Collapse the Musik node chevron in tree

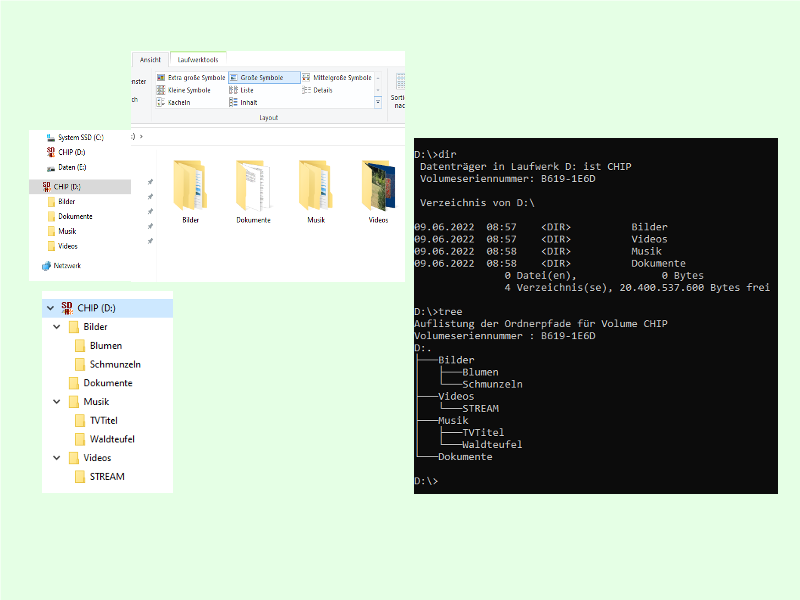pos(57,402)
